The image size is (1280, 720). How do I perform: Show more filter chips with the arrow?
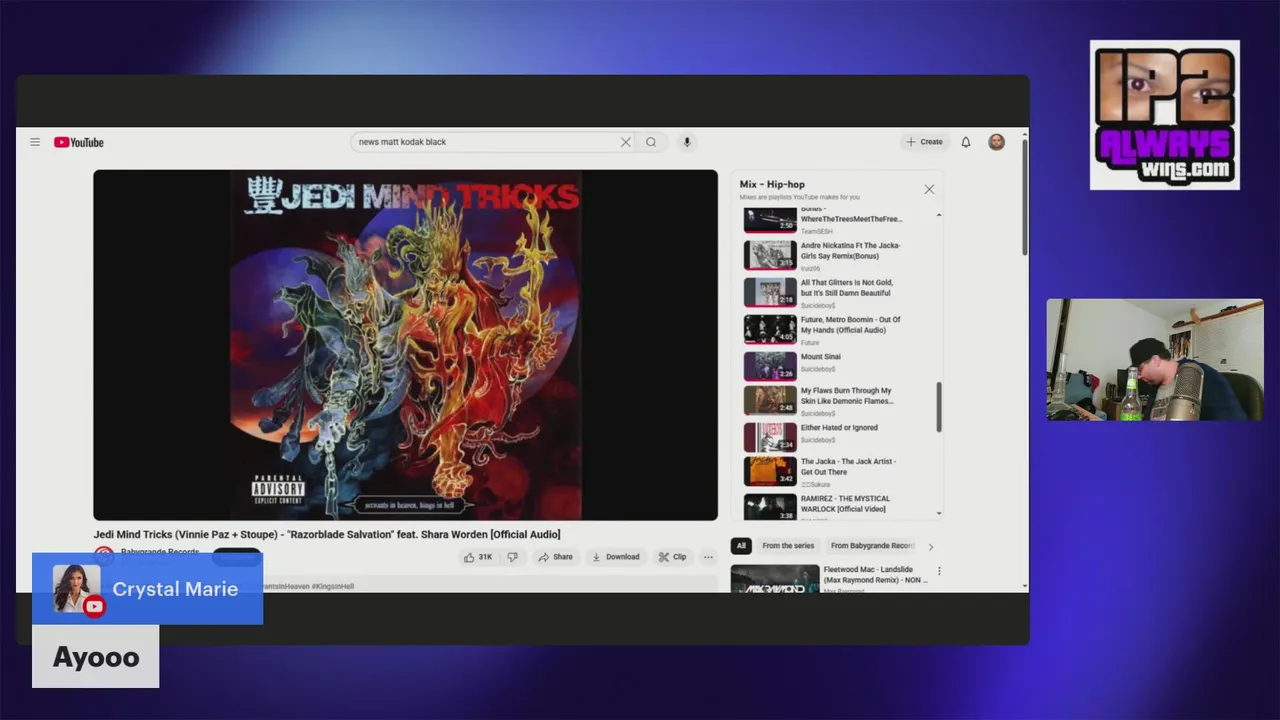pyautogui.click(x=931, y=547)
